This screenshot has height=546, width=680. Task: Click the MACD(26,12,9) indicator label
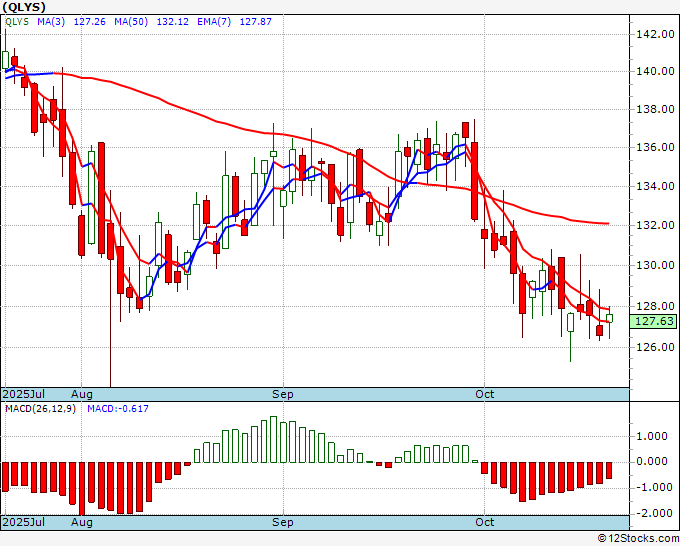(x=40, y=409)
